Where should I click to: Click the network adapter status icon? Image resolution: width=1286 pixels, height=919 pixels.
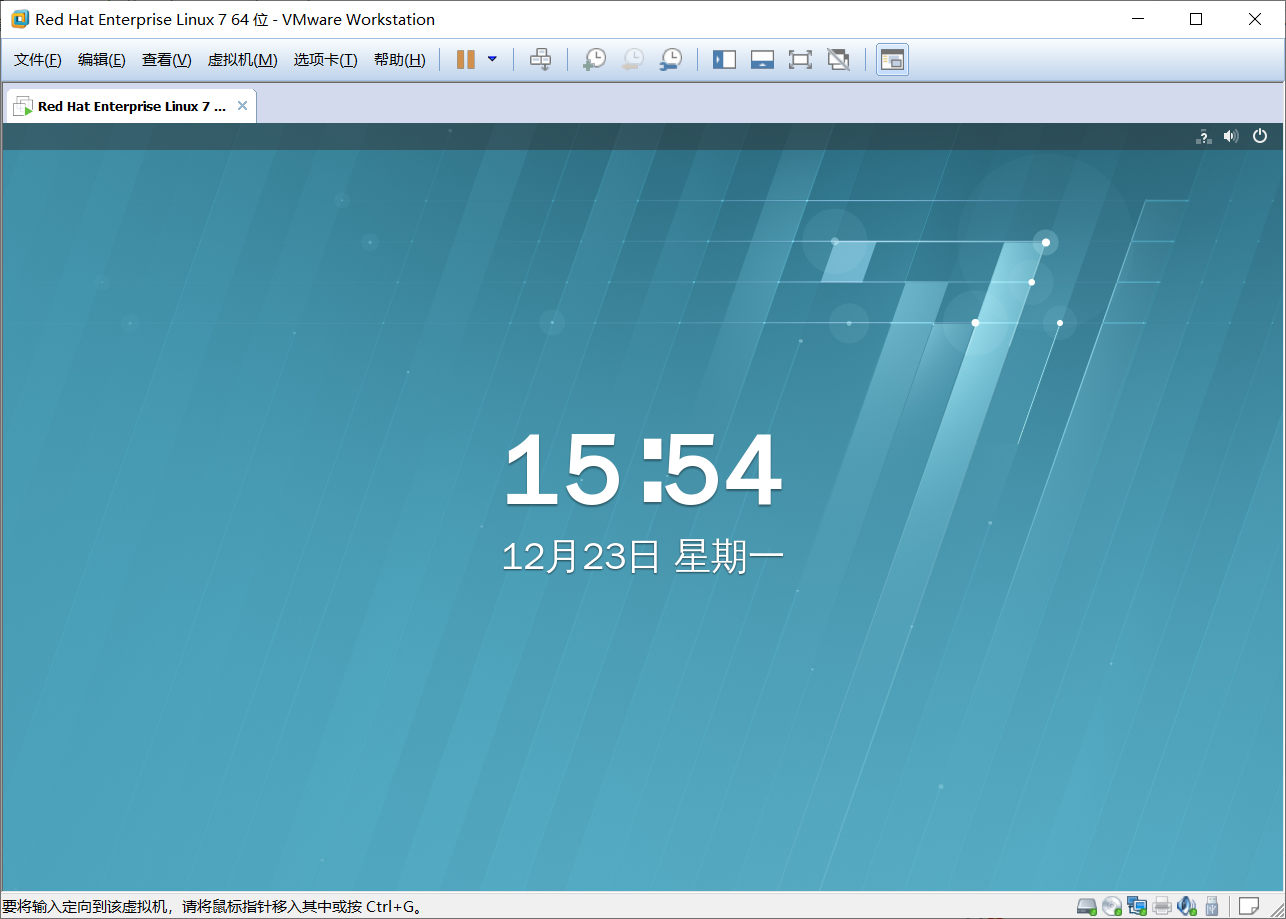click(x=1137, y=906)
